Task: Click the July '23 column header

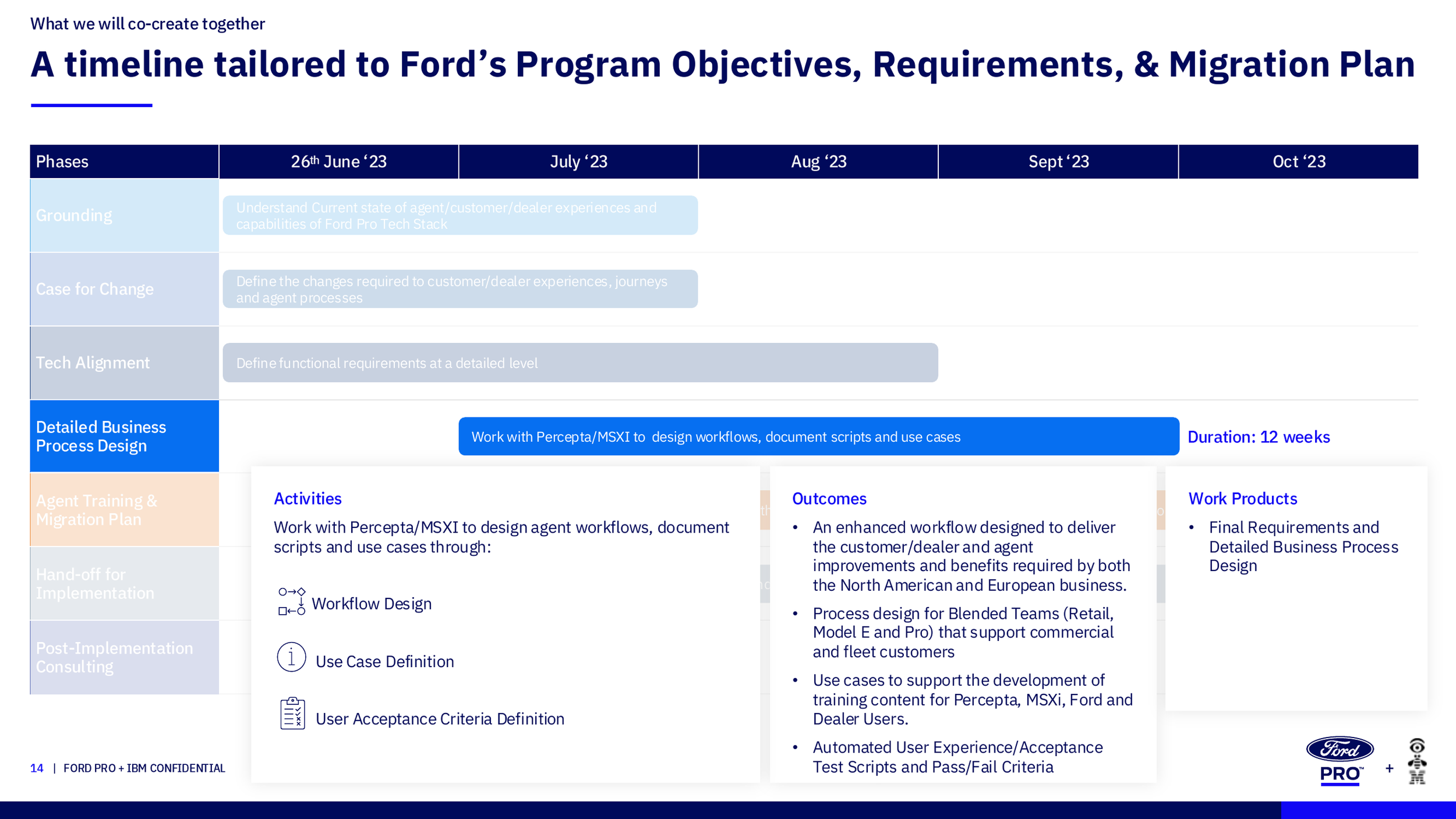Action: [578, 161]
